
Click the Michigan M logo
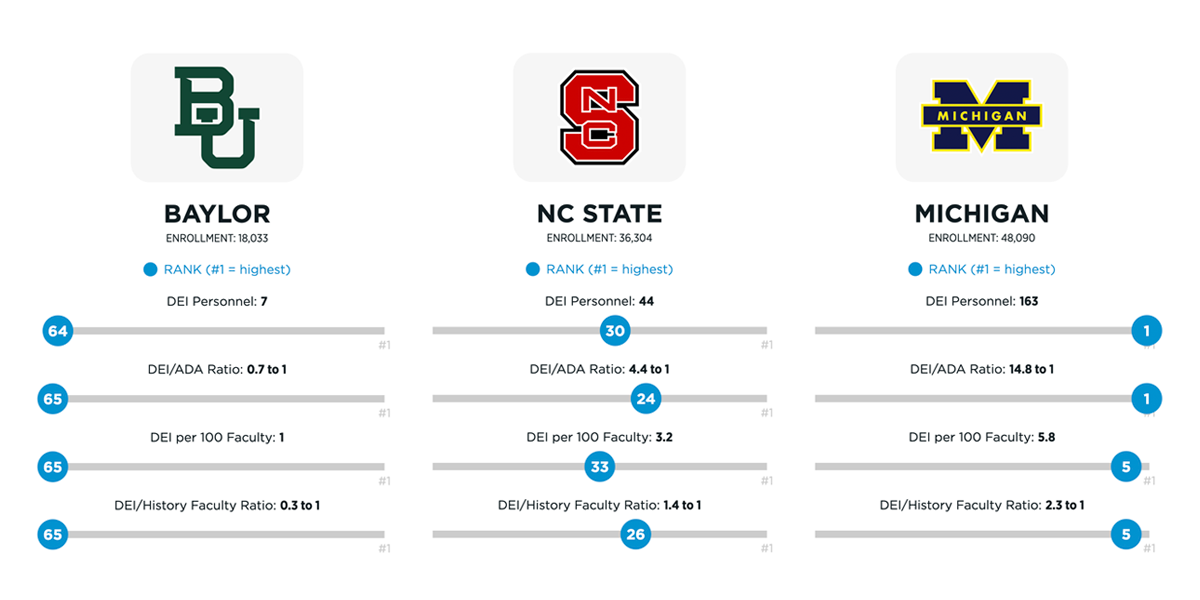pyautogui.click(x=981, y=117)
